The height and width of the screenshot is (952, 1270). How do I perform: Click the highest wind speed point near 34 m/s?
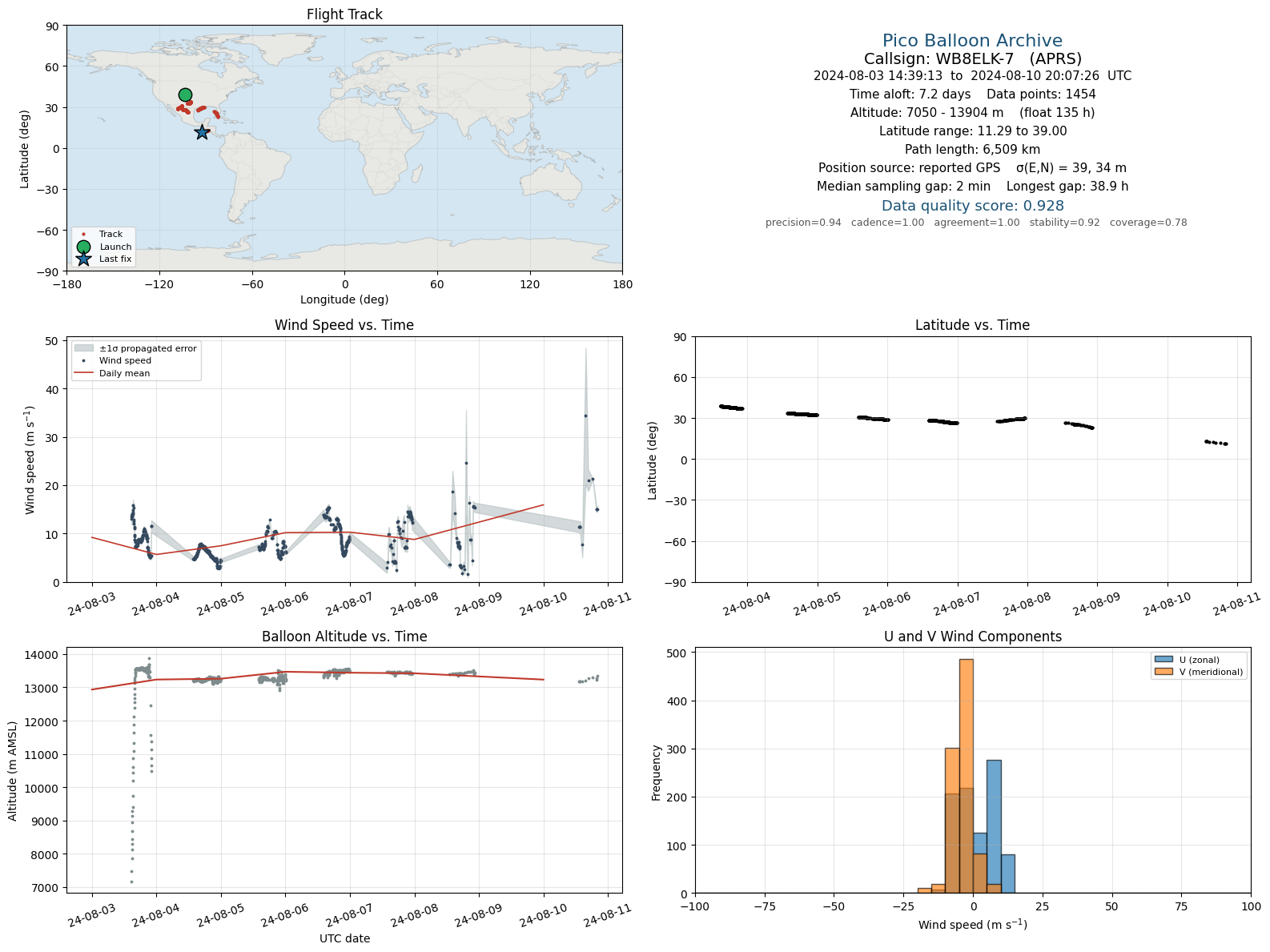coord(585,416)
